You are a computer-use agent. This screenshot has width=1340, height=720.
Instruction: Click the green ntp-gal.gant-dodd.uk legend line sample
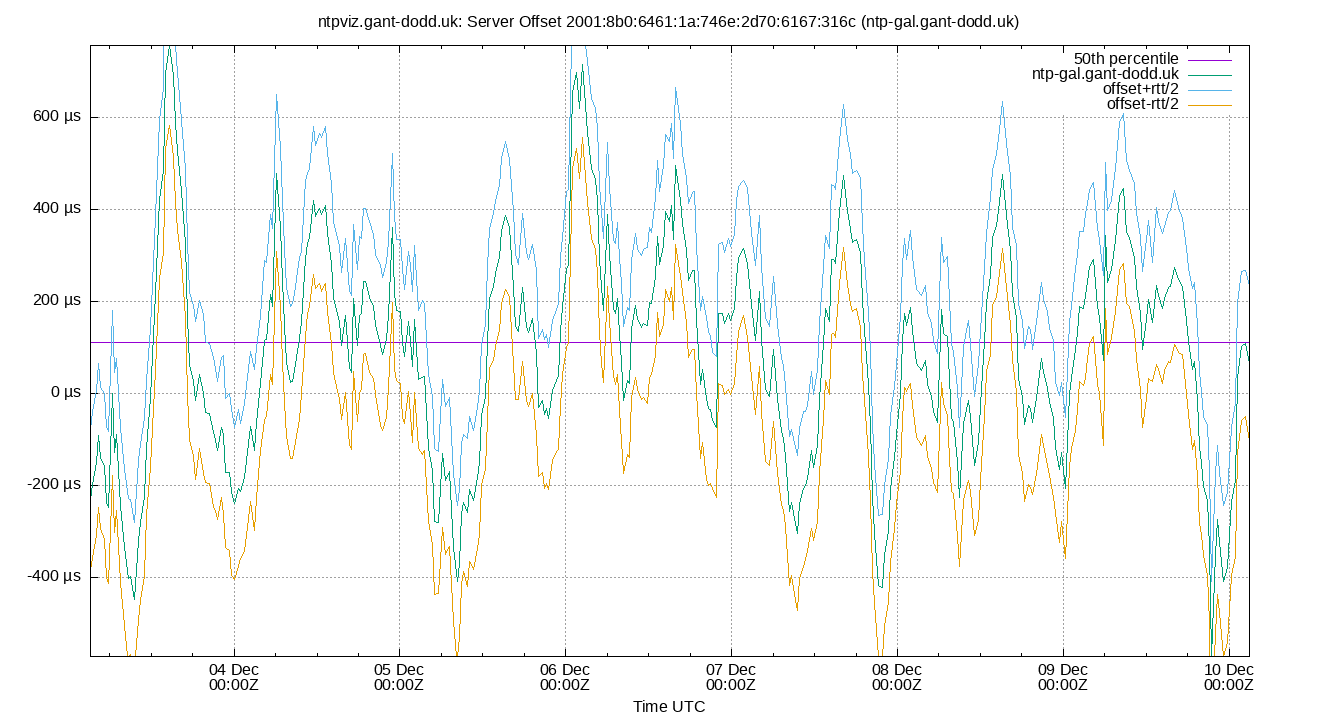coord(1210,73)
